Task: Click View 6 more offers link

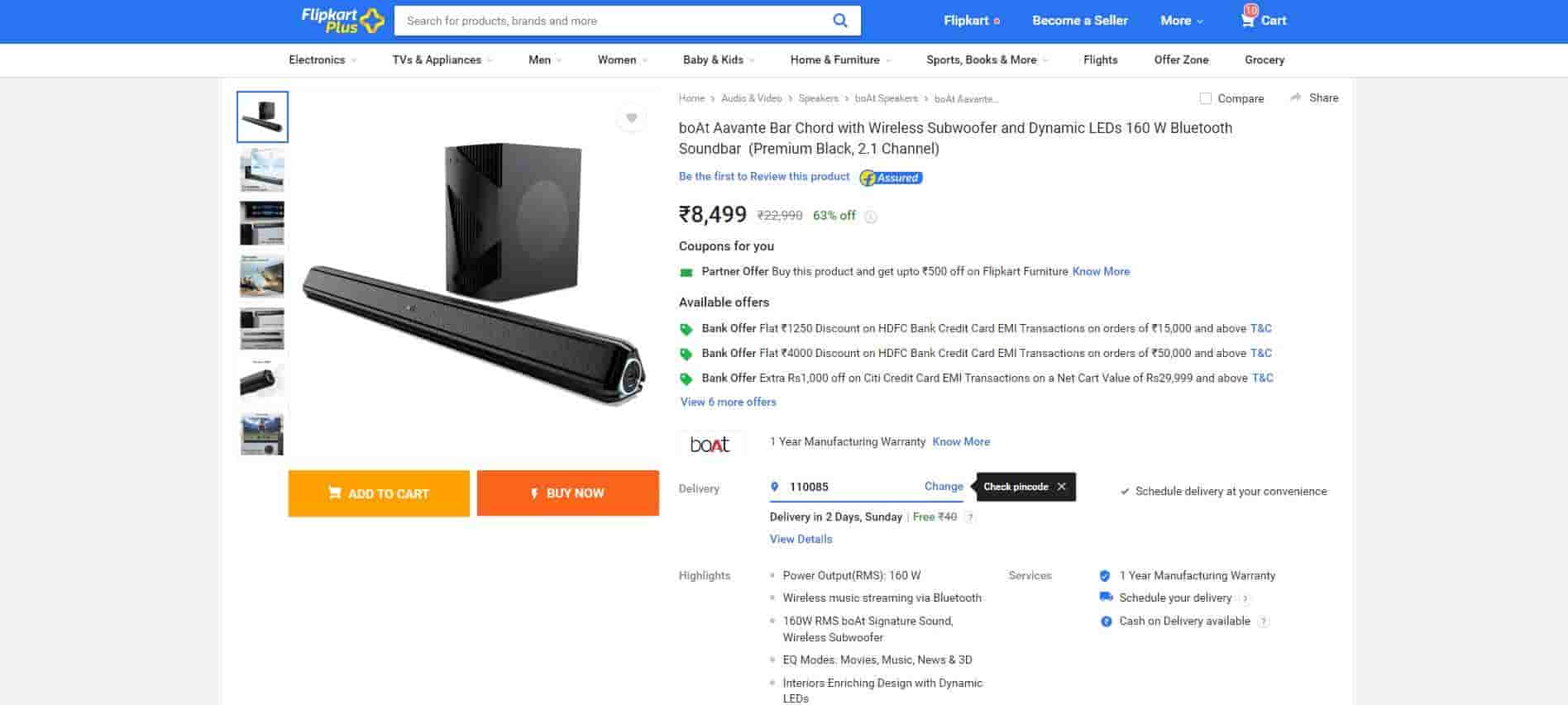Action: pos(728,402)
